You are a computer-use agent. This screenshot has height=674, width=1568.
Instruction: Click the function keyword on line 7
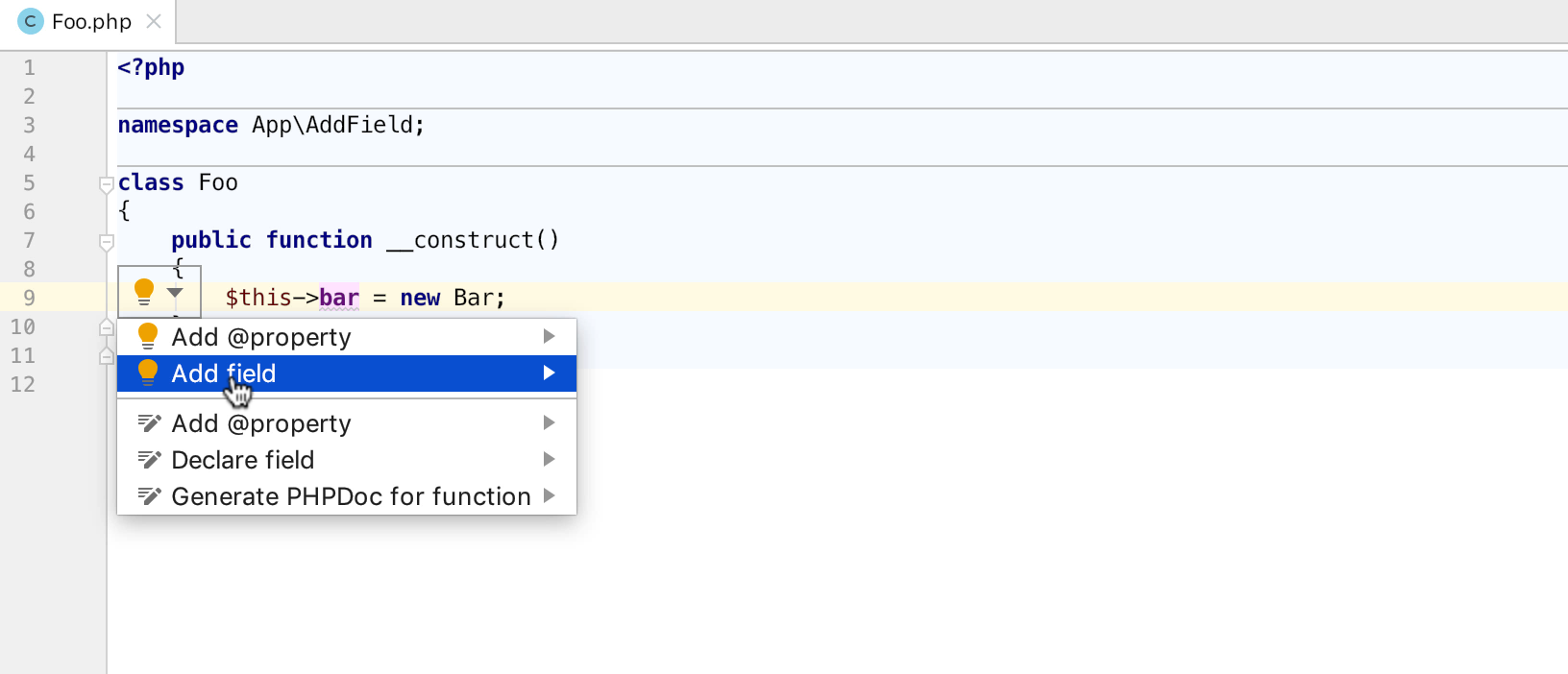pos(319,240)
